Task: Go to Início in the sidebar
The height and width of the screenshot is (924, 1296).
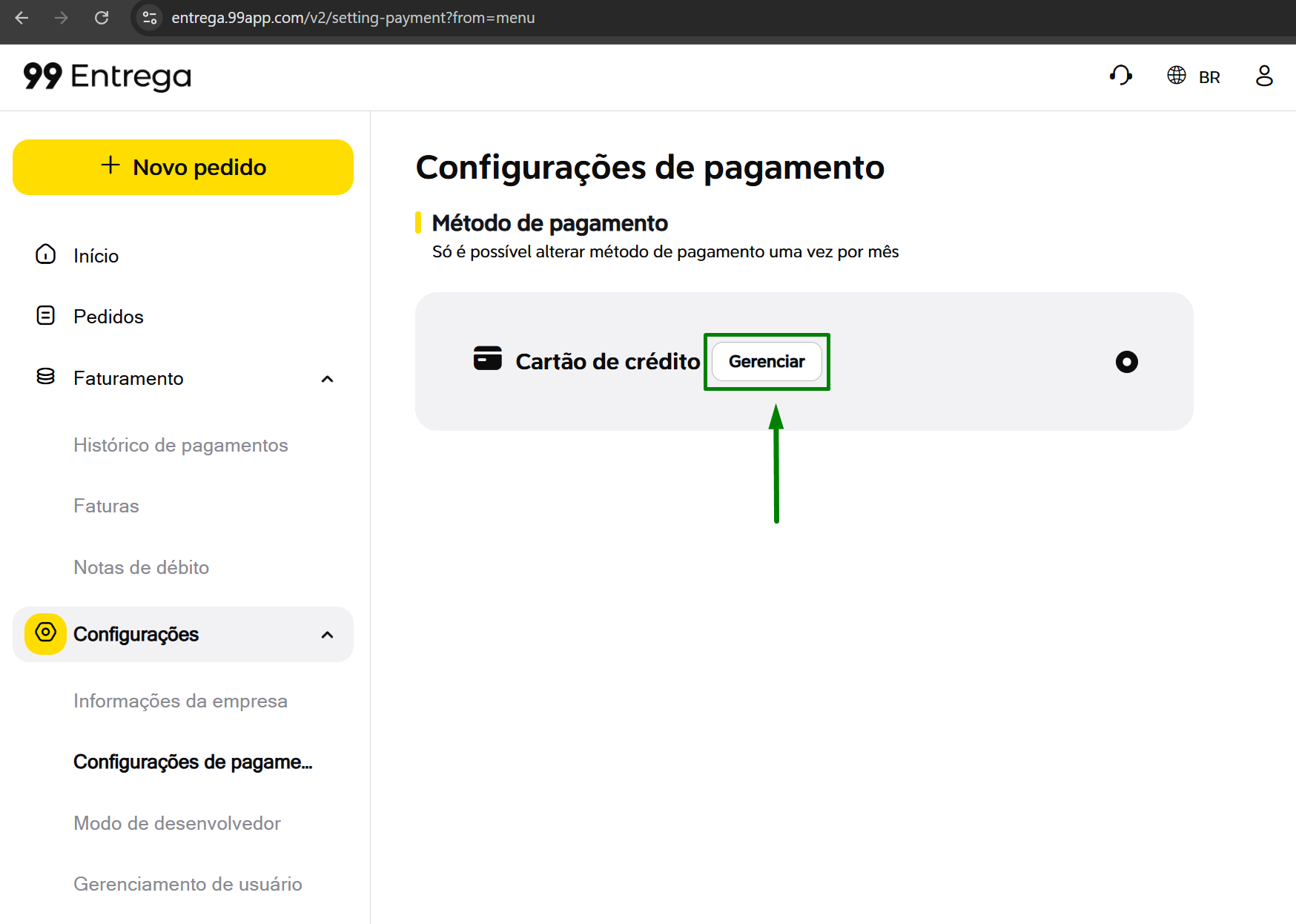Action: (96, 256)
